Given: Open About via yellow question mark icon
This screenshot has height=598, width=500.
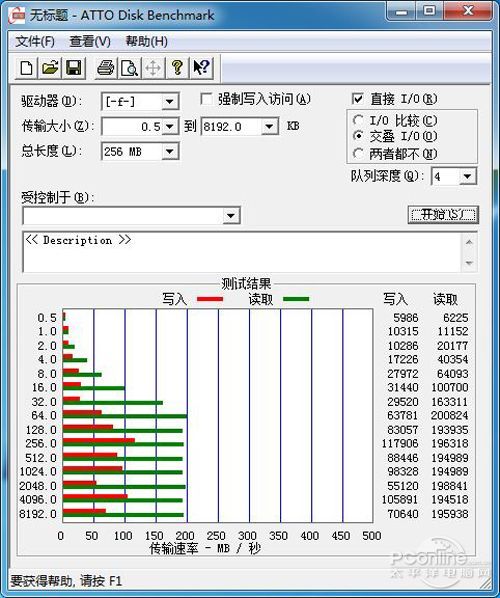Looking at the screenshot, I should coord(177,68).
